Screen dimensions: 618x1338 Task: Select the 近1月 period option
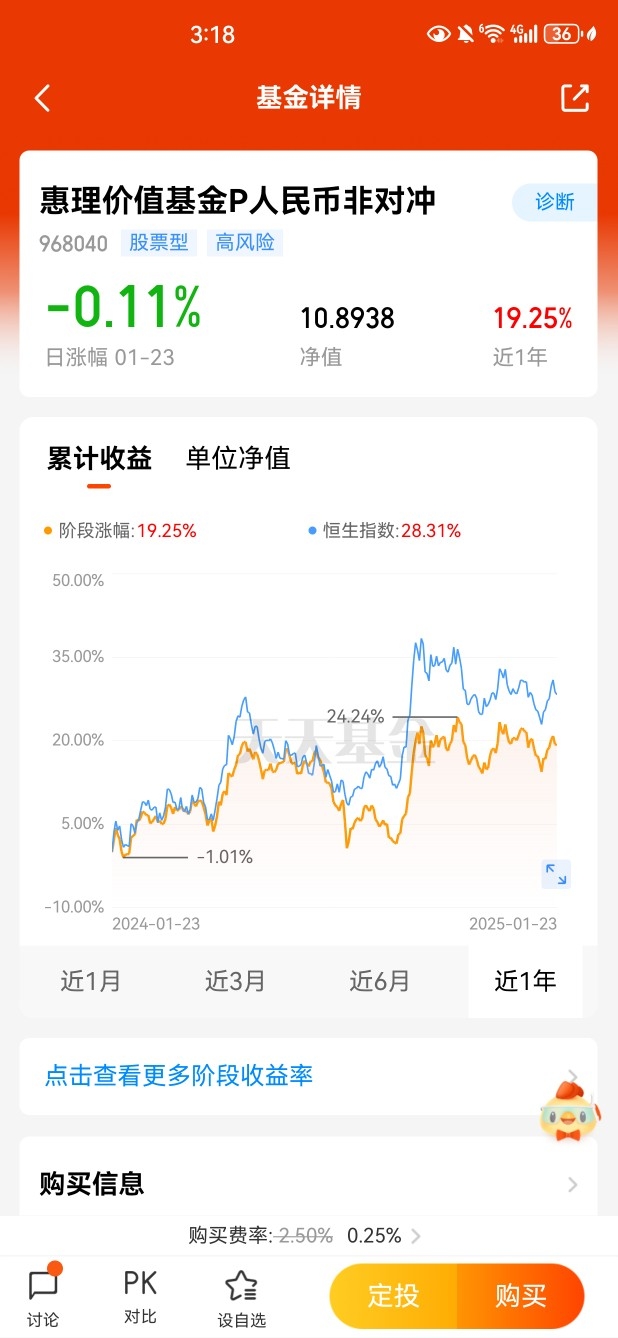(91, 981)
